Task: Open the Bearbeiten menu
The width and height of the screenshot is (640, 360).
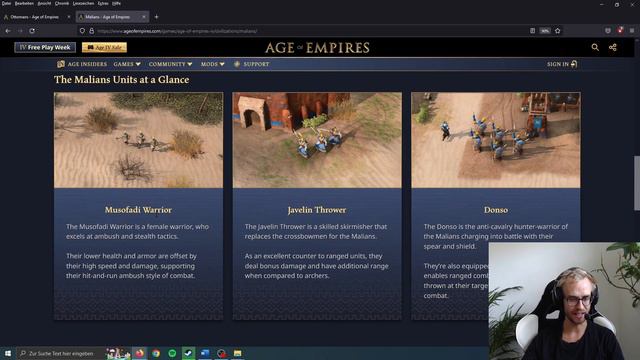Action: [24, 3]
